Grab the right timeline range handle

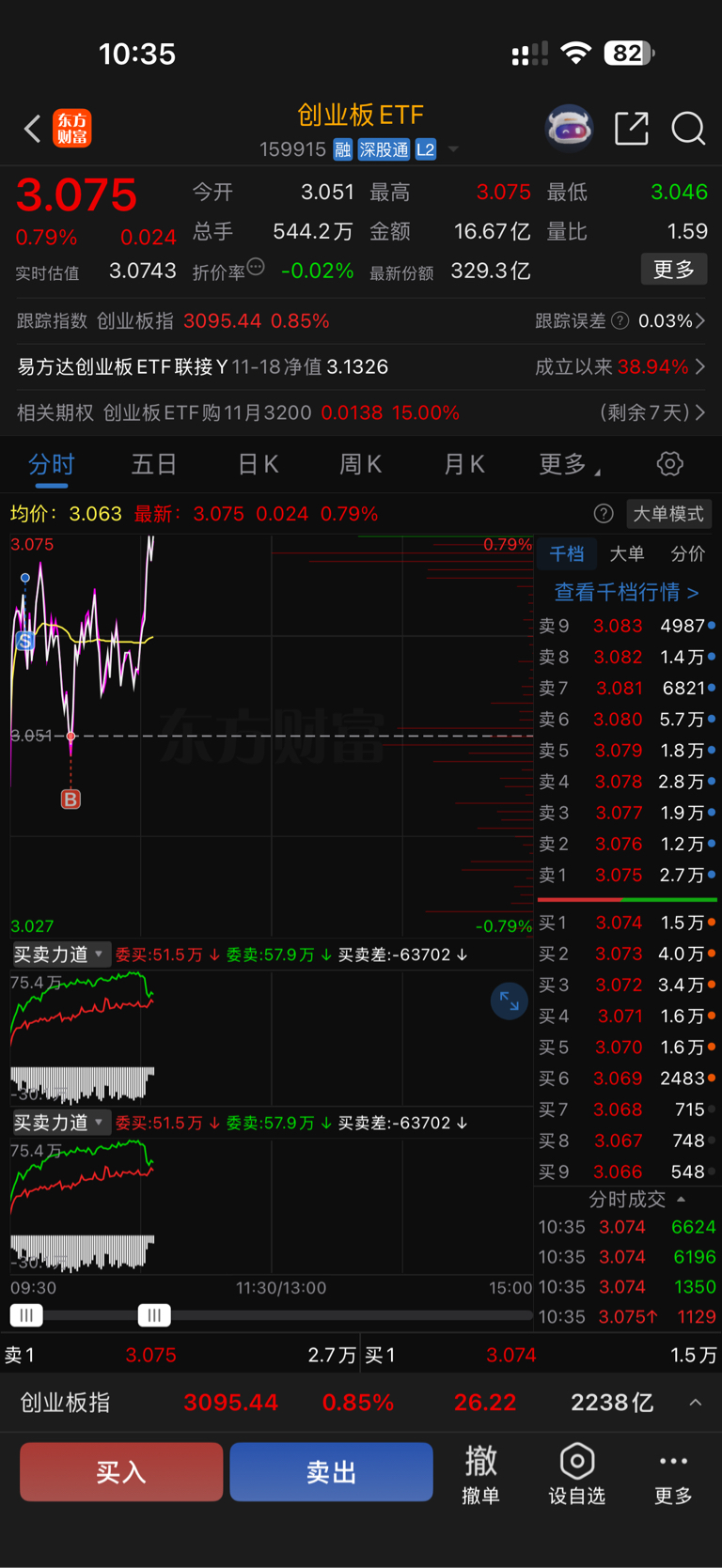154,1315
